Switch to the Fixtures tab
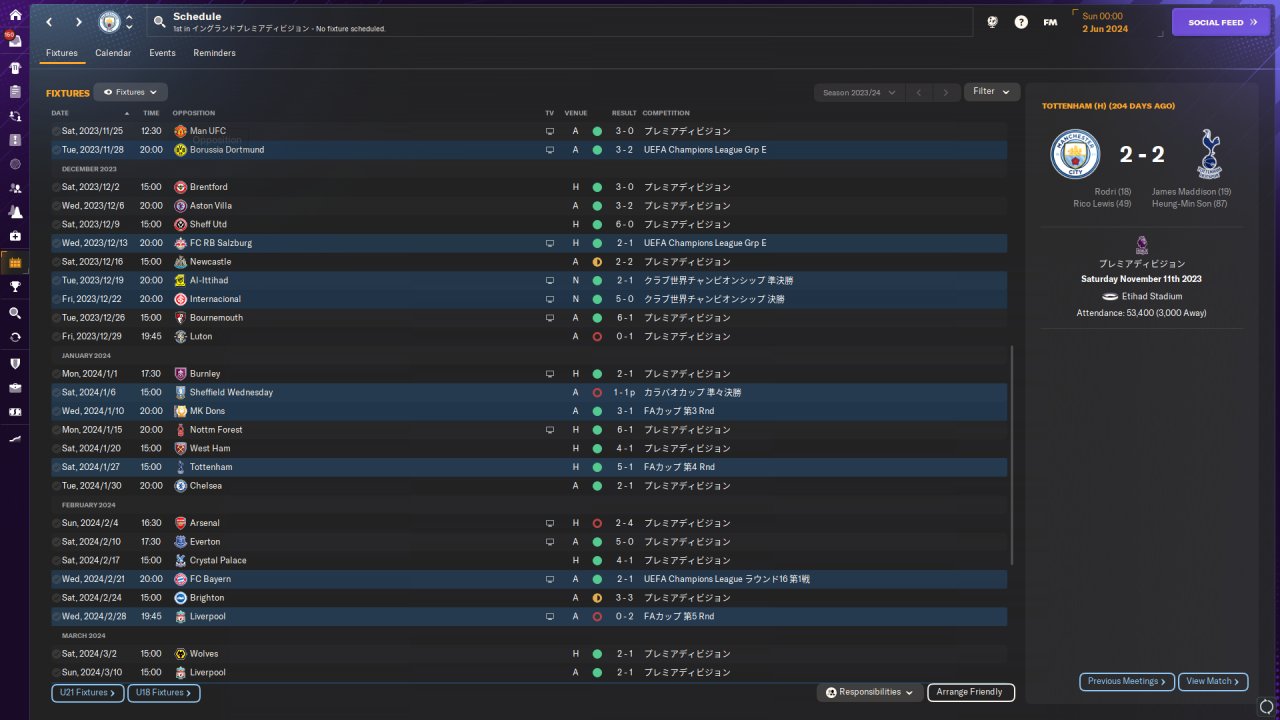Image resolution: width=1280 pixels, height=720 pixels. pos(62,53)
